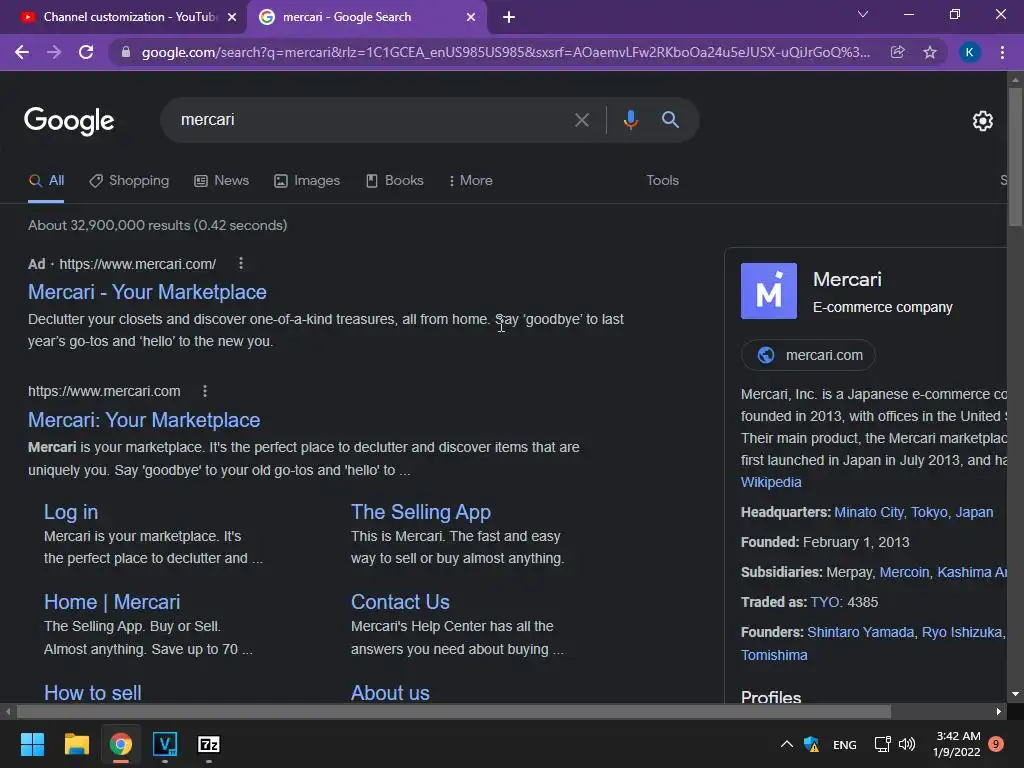Click the Google logo
Viewport: 1024px width, 768px height.
tap(69, 121)
